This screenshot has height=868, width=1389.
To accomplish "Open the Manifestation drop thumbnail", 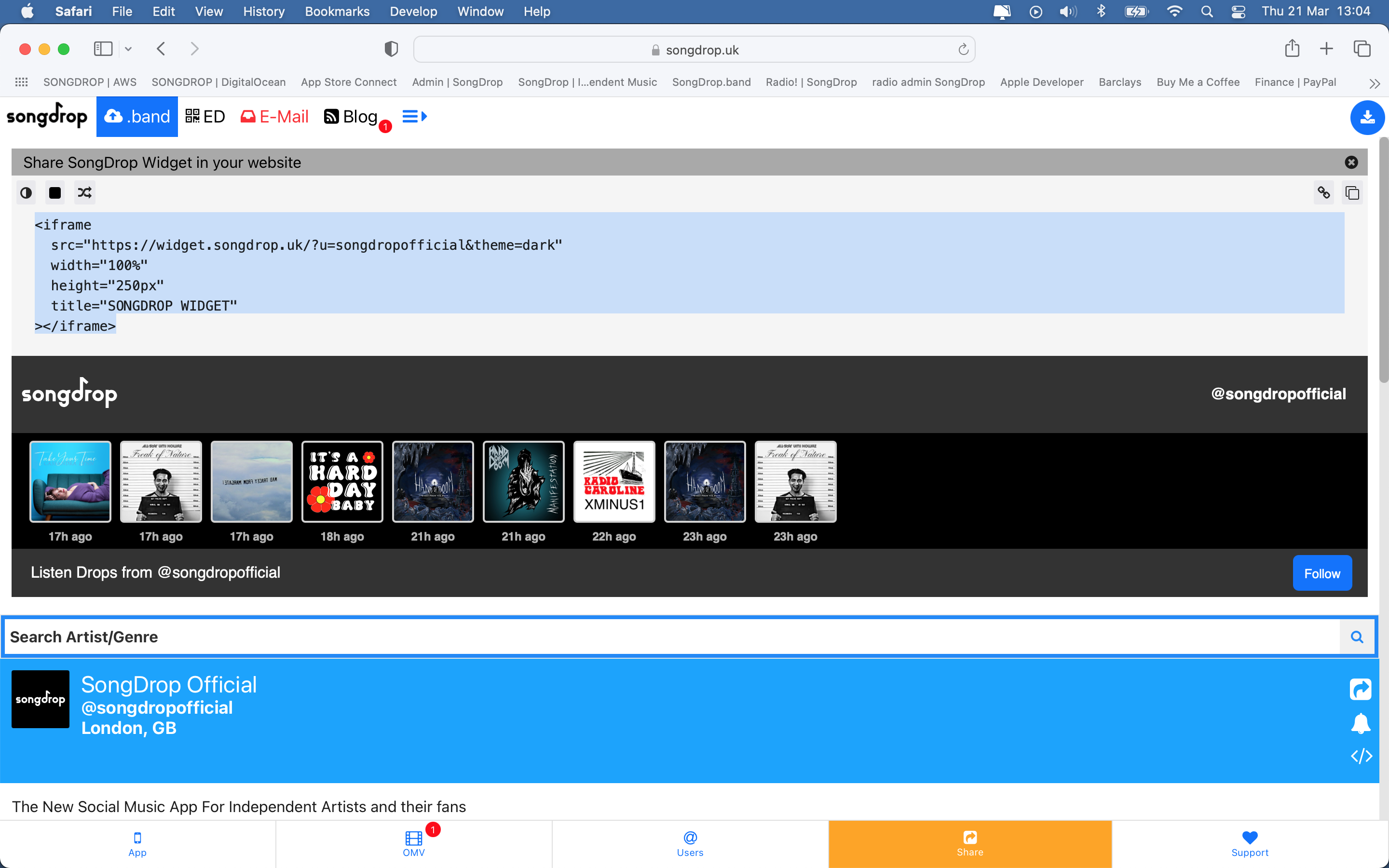I will [x=523, y=482].
